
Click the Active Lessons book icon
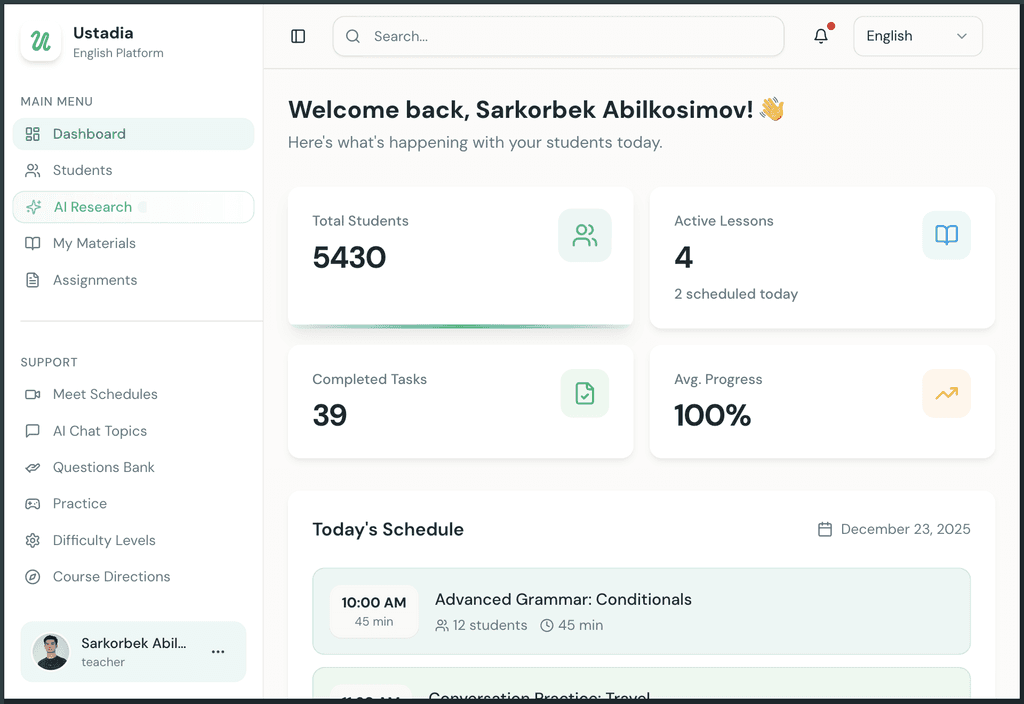click(x=946, y=235)
